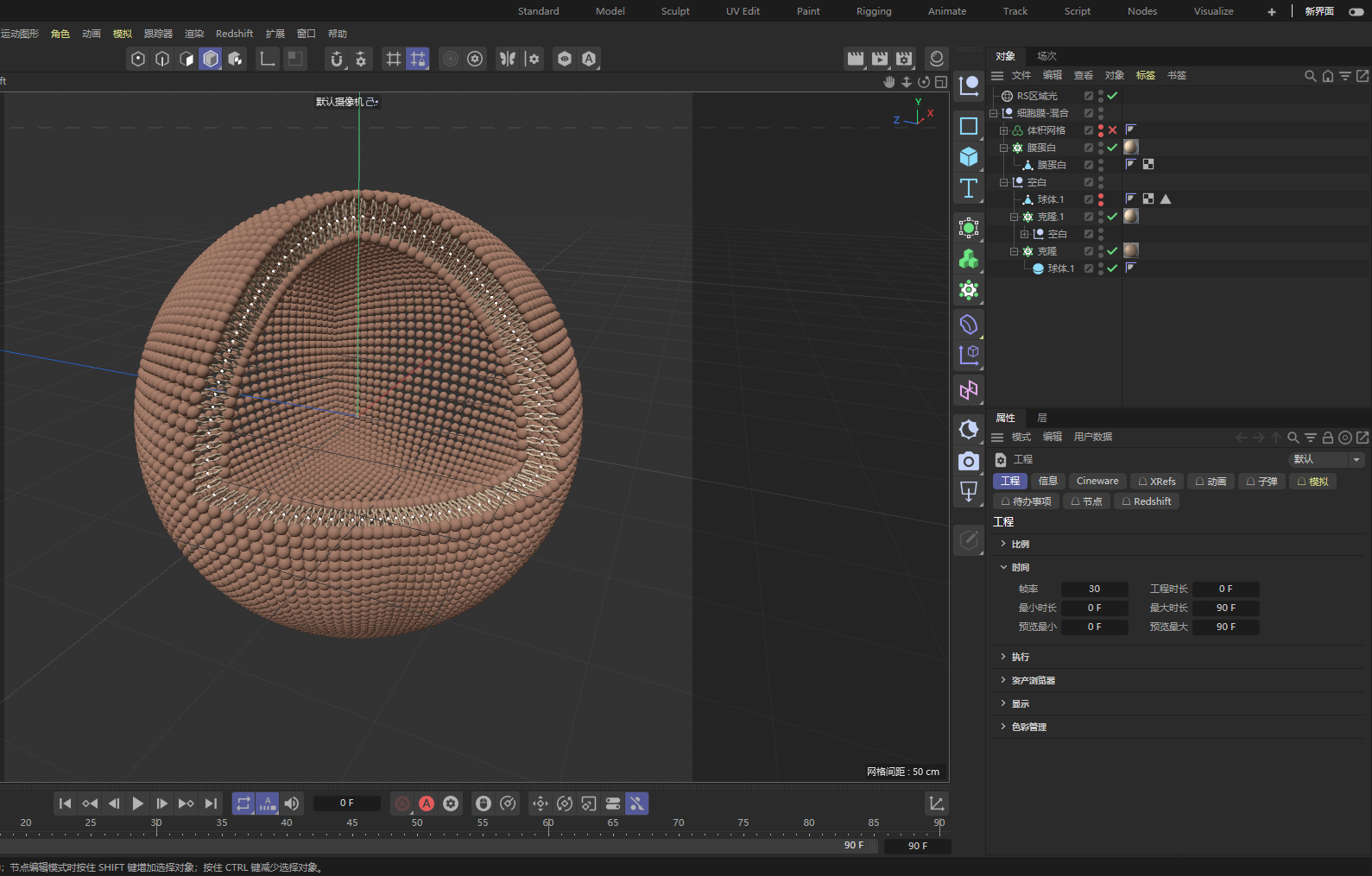Image resolution: width=1372 pixels, height=876 pixels.
Task: Collapse the 细胞膜-混合 tree node
Action: (994, 113)
